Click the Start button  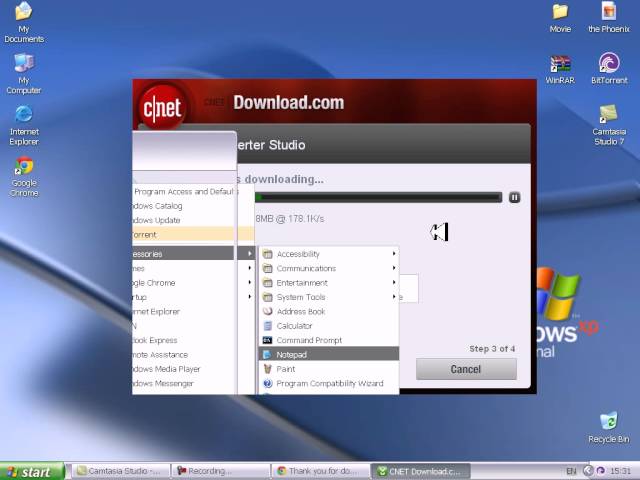click(x=32, y=471)
